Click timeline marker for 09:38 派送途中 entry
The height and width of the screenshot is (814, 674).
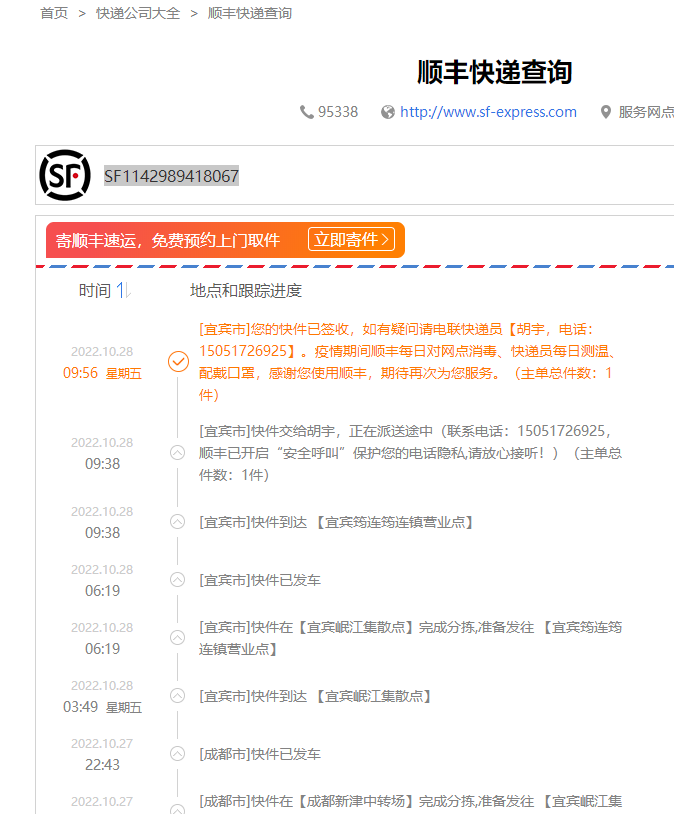pos(178,453)
